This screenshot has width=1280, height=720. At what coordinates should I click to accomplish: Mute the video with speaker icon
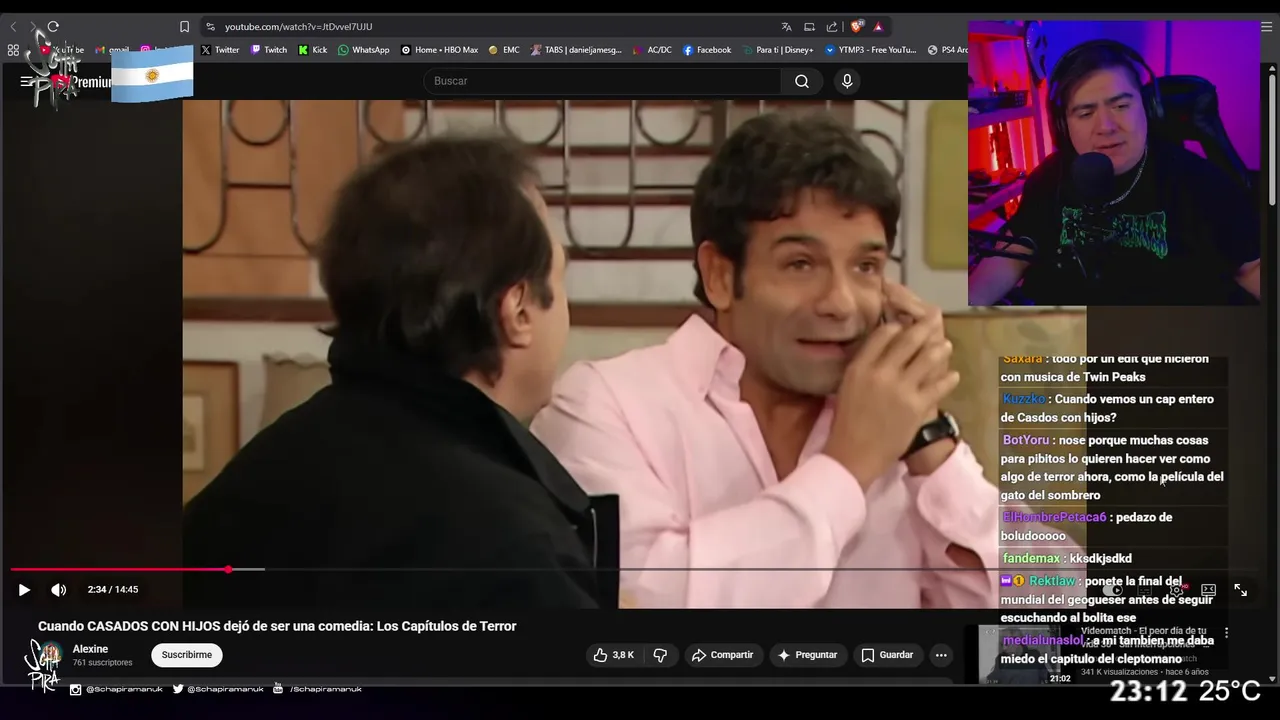(59, 590)
